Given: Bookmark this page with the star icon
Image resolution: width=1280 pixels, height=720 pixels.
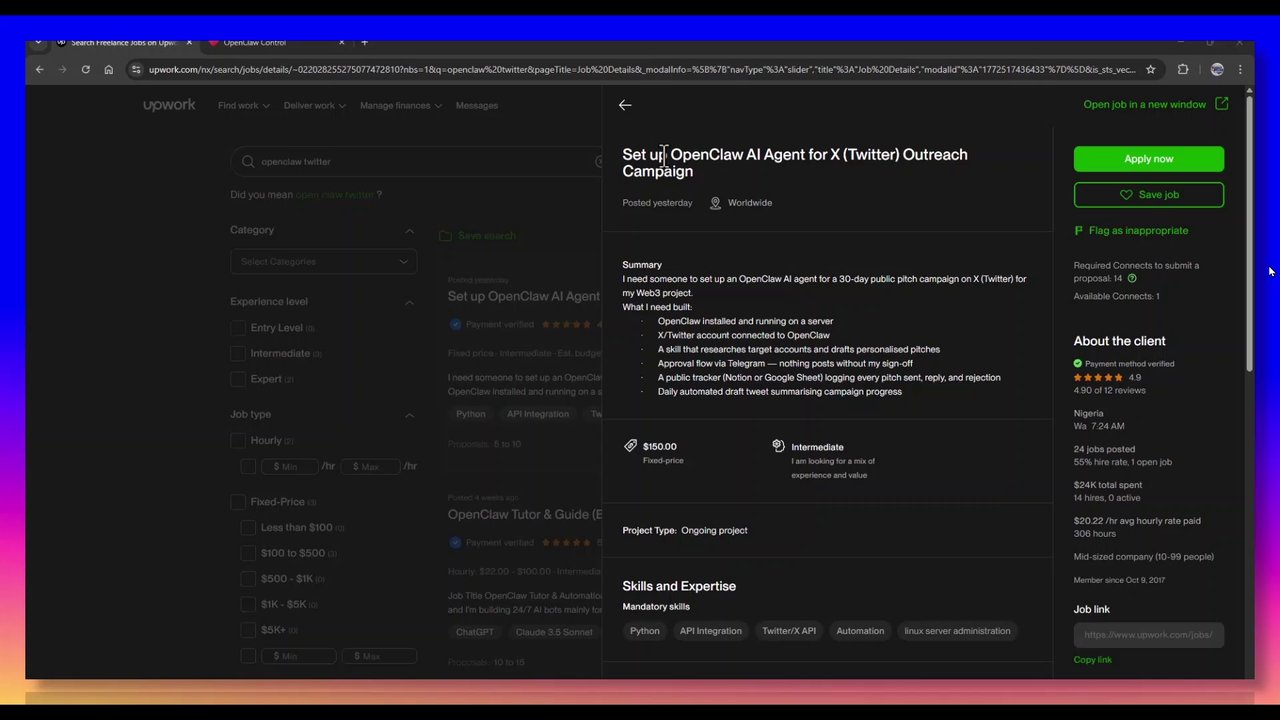Looking at the screenshot, I should [x=1151, y=69].
